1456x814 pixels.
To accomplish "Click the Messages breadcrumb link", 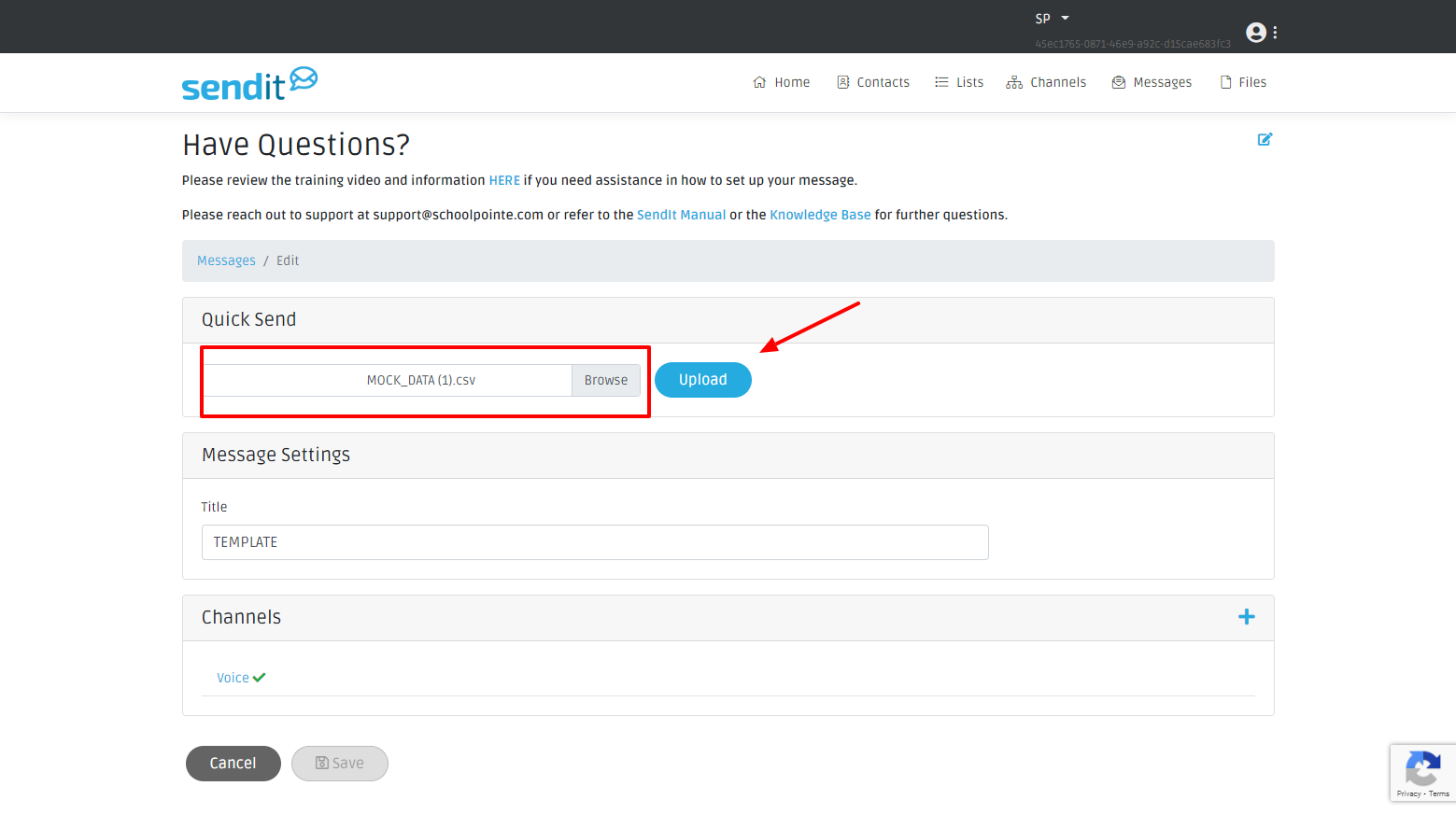I will [226, 260].
